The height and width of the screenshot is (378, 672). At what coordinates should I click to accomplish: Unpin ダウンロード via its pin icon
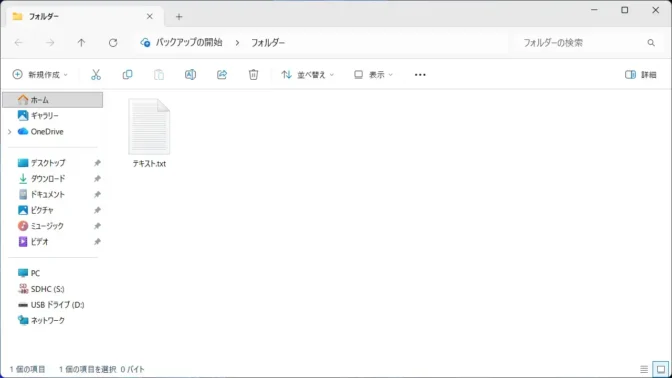click(97, 179)
